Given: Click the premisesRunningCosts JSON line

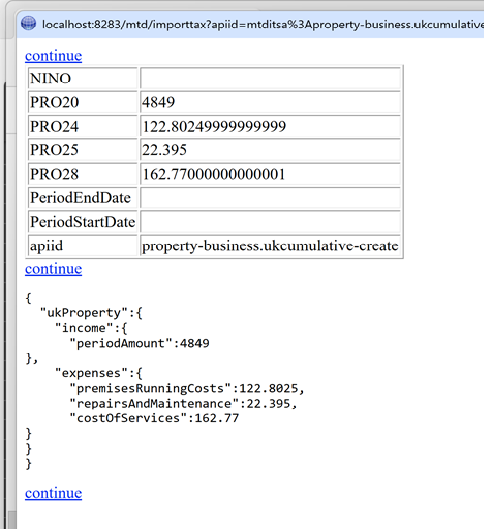Looking at the screenshot, I should 187,388.
